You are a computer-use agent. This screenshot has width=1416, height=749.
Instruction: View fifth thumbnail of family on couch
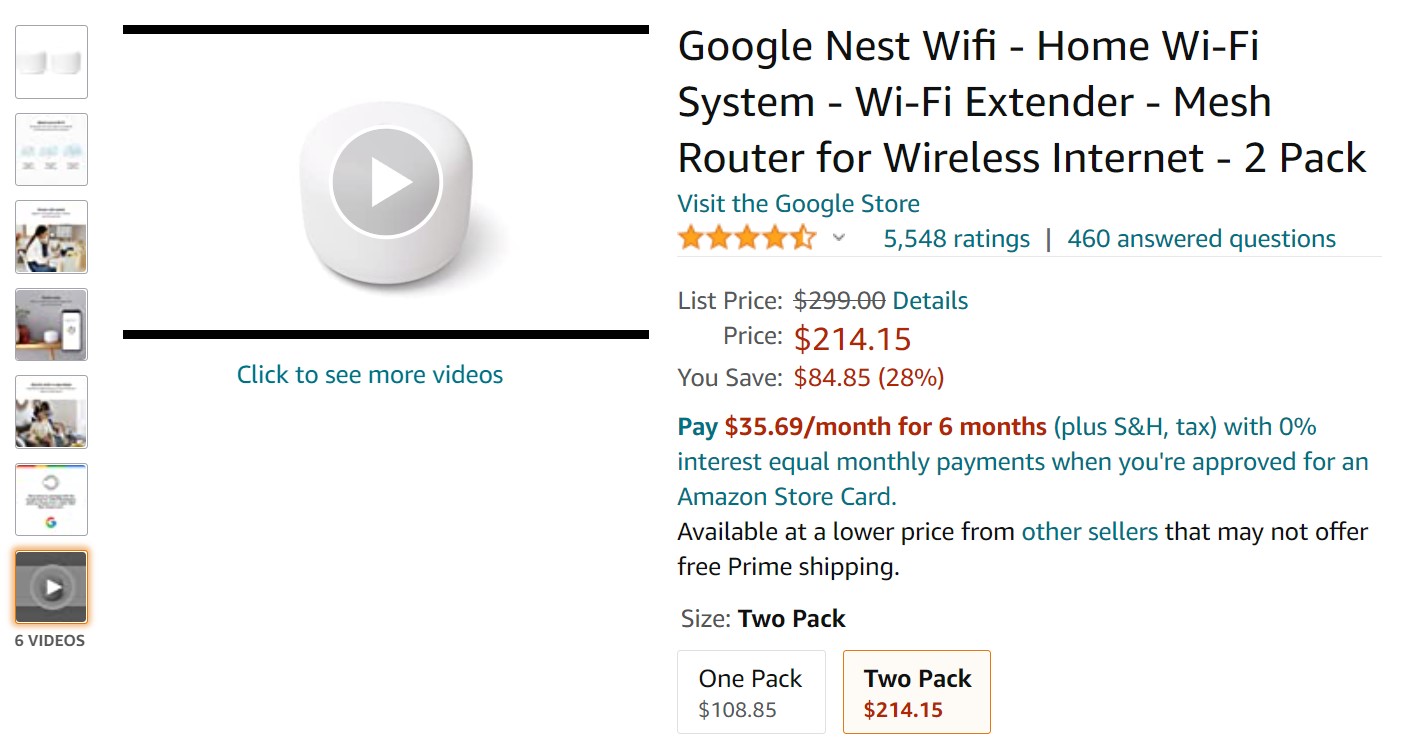tap(51, 412)
